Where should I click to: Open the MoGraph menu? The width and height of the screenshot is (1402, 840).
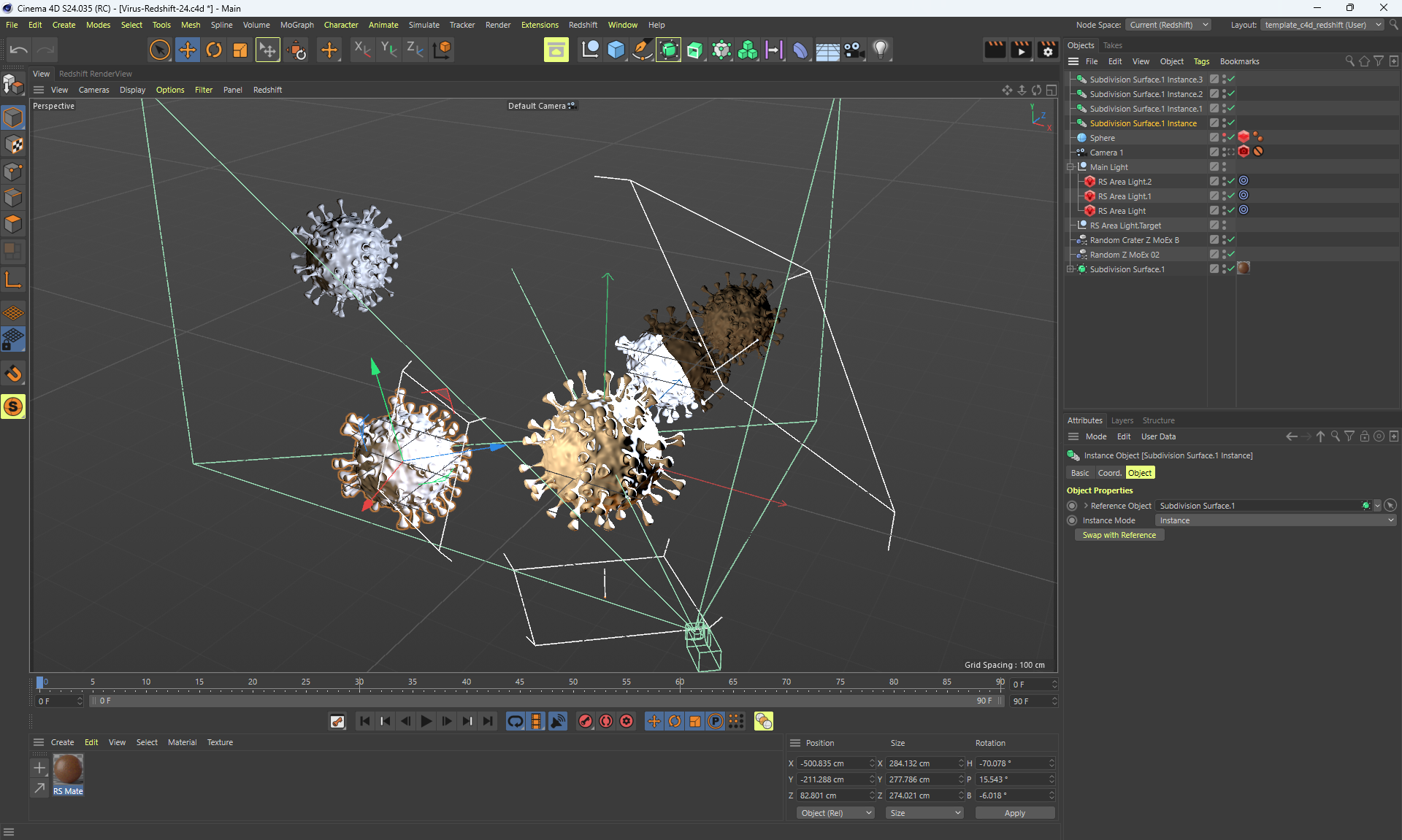pyautogui.click(x=296, y=25)
